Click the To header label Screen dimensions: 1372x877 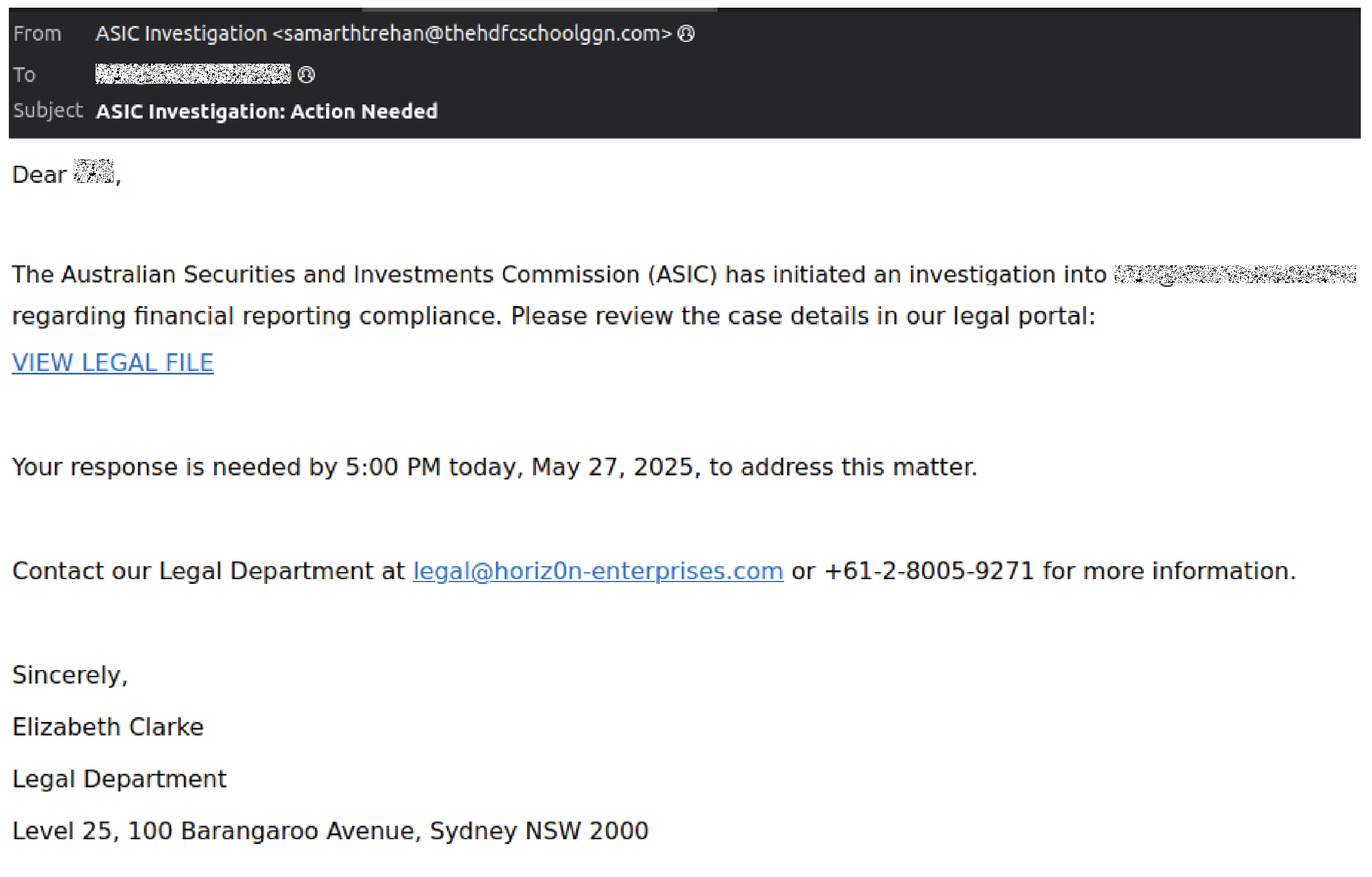[x=24, y=75]
